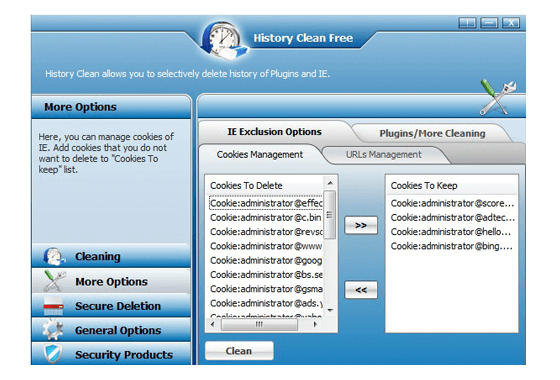This screenshot has height=380, width=560.
Task: Click the Cookies To Keep column header
Action: pos(452,185)
